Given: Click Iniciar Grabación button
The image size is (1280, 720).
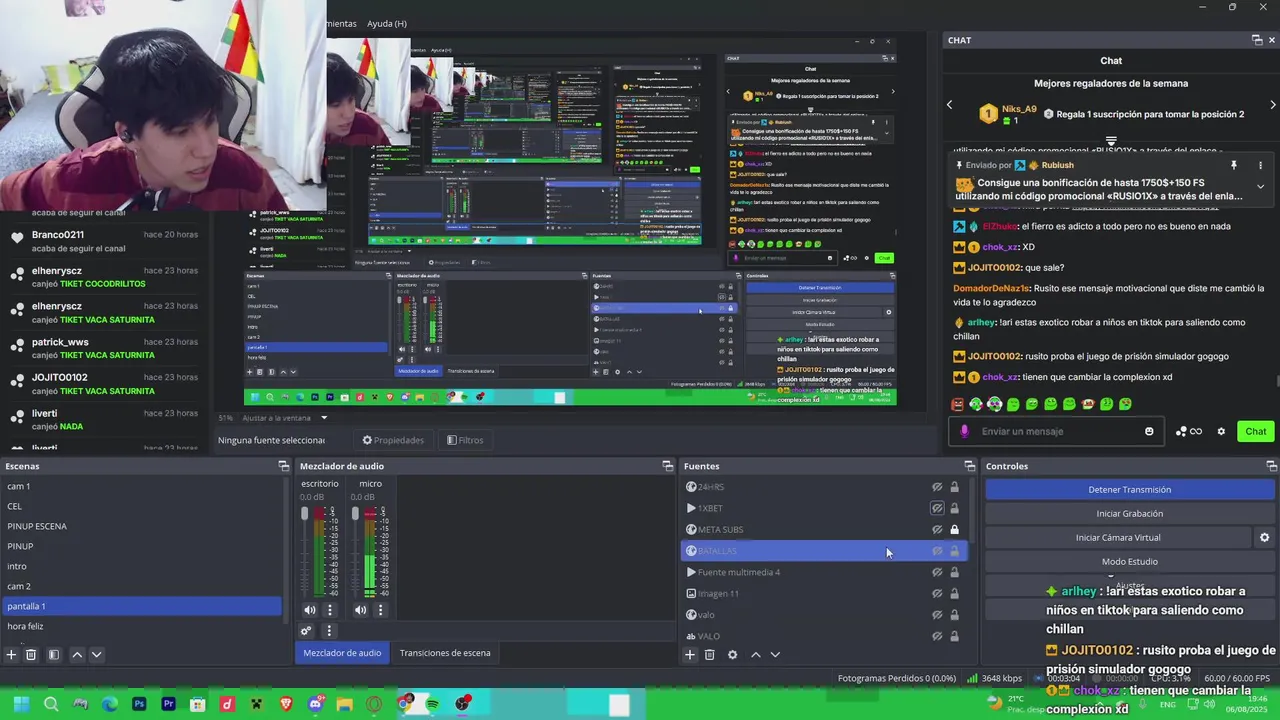Looking at the screenshot, I should coord(1129,514).
